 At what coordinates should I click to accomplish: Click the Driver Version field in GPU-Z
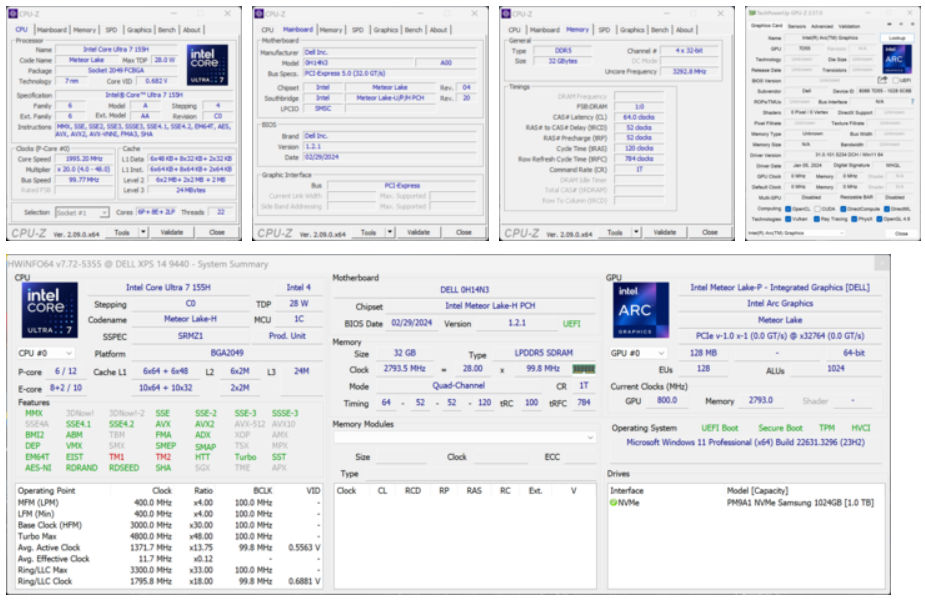(x=849, y=155)
